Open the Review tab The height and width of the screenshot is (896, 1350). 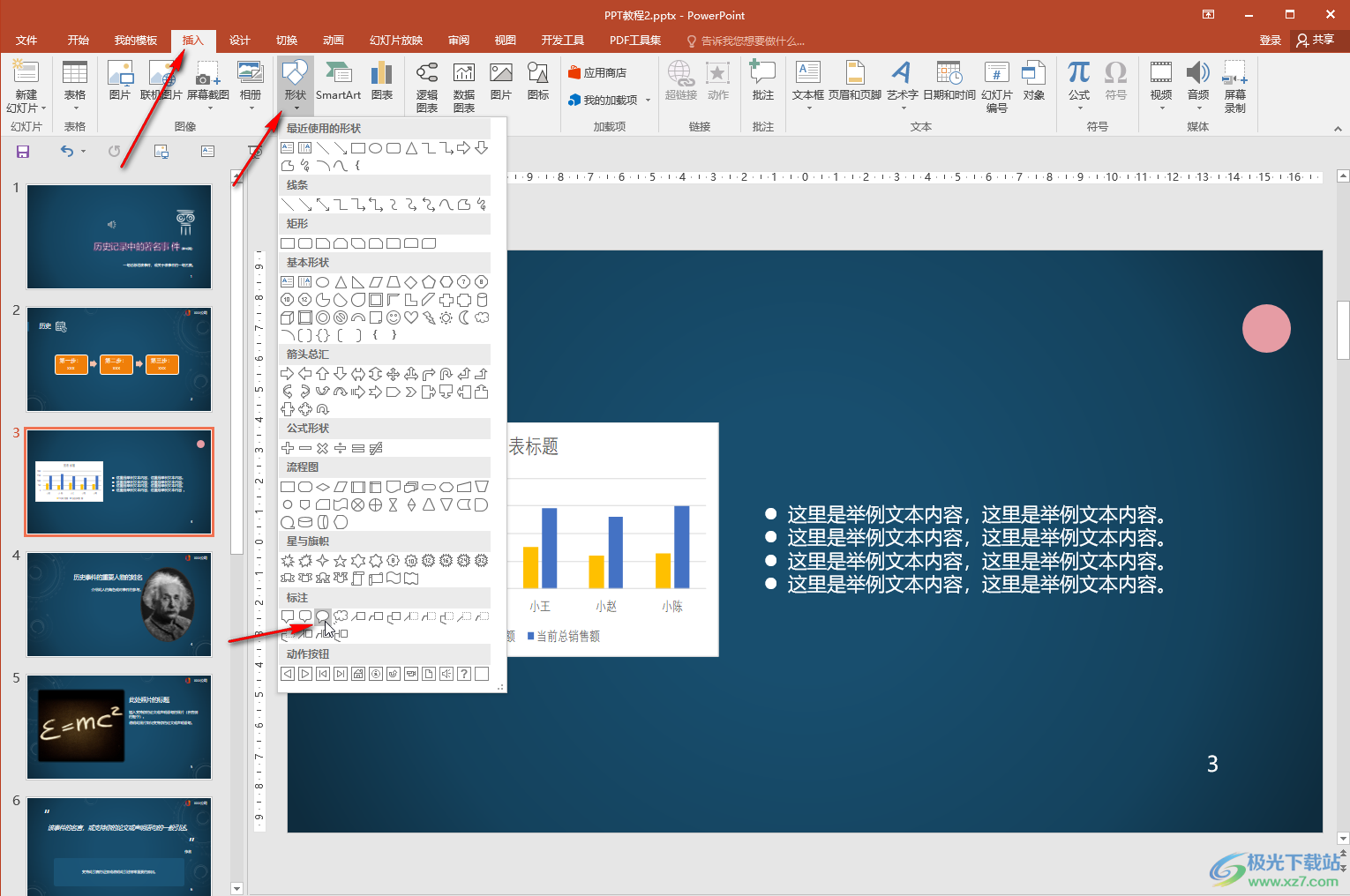click(x=459, y=41)
